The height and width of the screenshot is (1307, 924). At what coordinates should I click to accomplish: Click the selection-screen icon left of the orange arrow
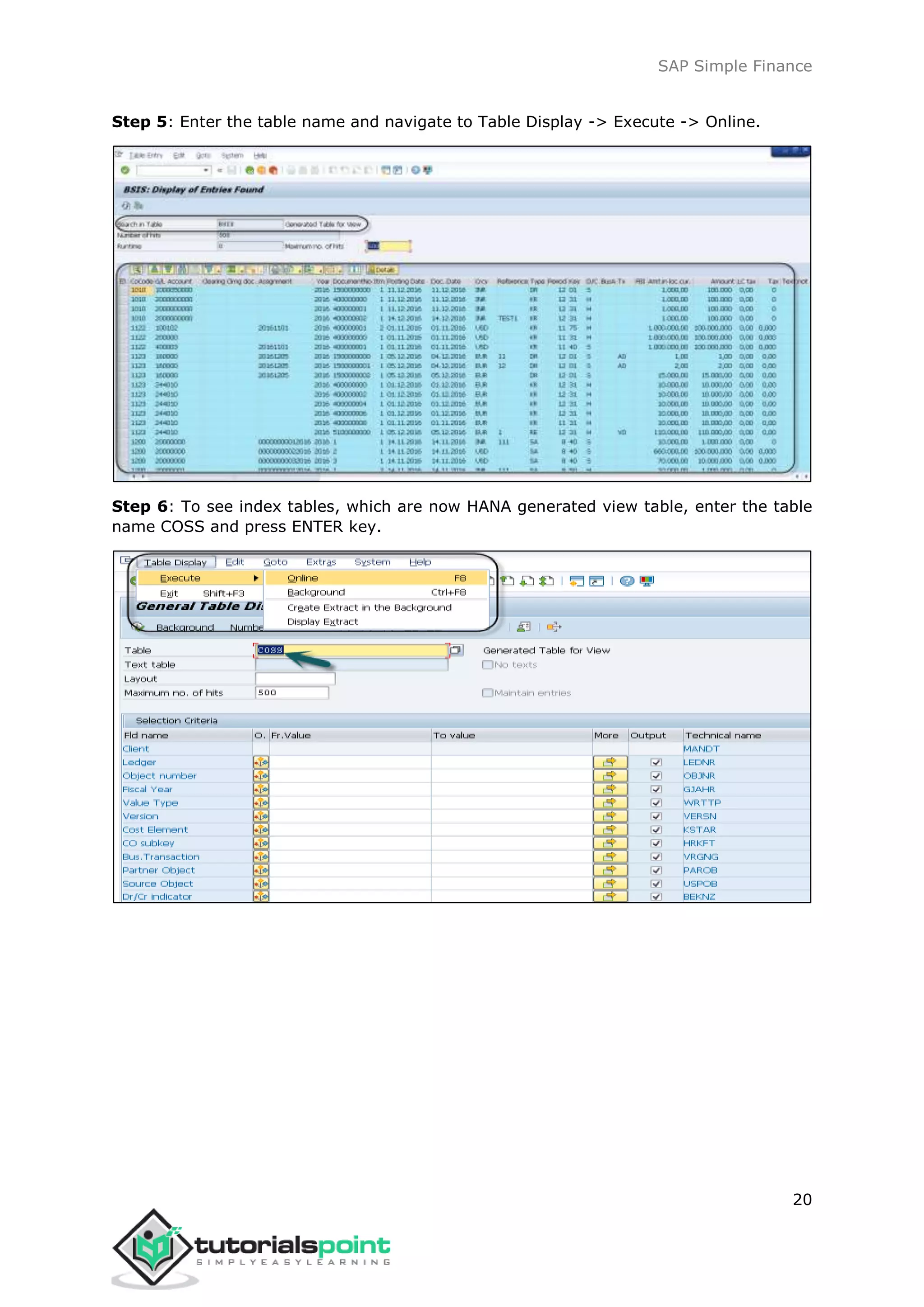coord(524,627)
